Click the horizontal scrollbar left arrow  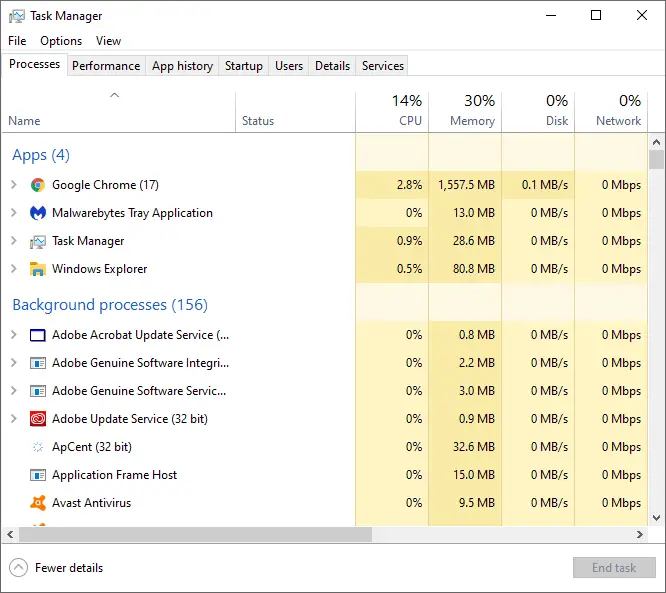pos(10,534)
